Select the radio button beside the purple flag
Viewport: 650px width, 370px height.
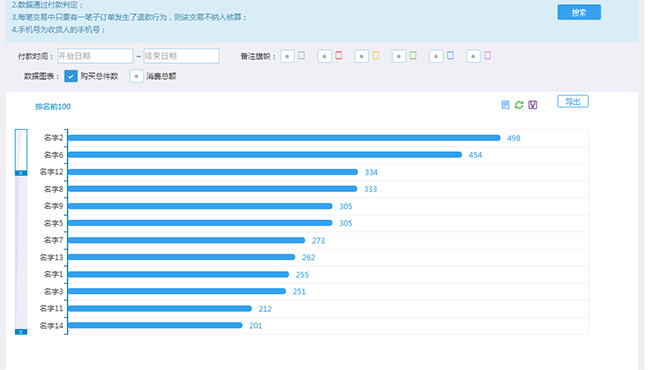473,56
